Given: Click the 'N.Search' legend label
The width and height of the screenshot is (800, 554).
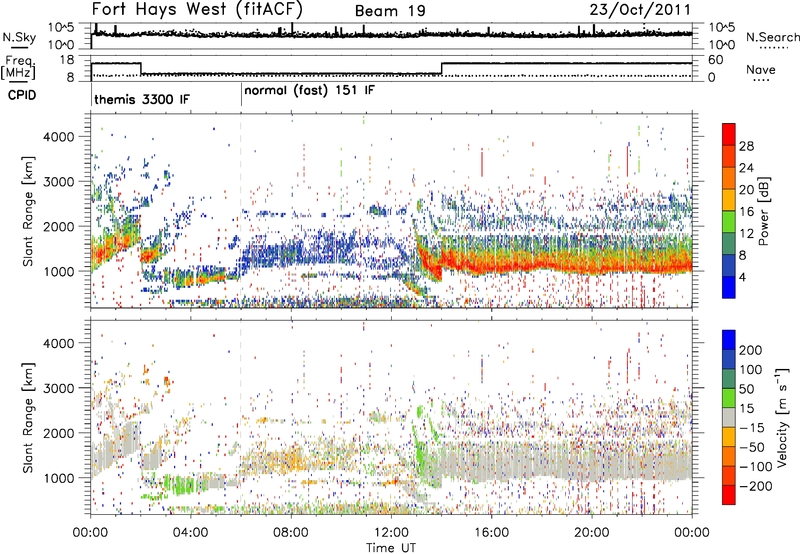Looking at the screenshot, I should pos(772,37).
